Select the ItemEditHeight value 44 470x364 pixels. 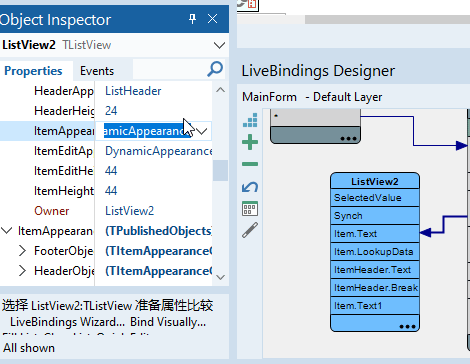(x=111, y=171)
